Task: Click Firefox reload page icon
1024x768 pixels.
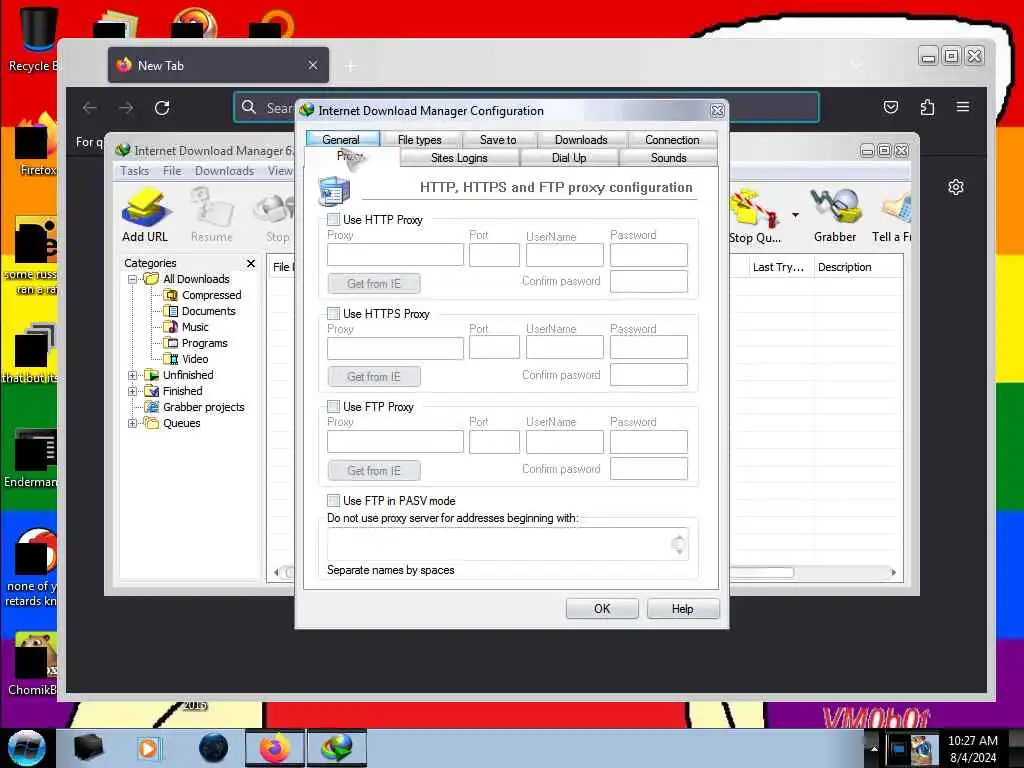Action: click(162, 108)
